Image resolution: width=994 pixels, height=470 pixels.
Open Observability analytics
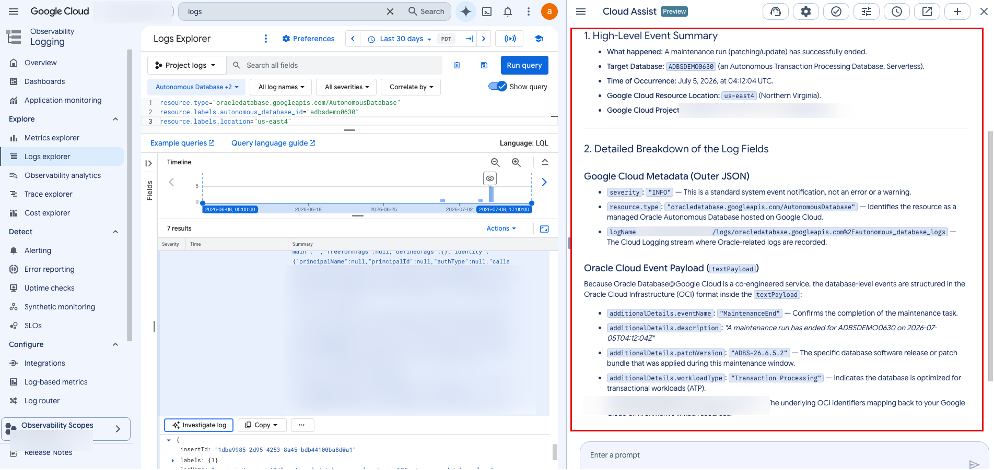[x=62, y=175]
